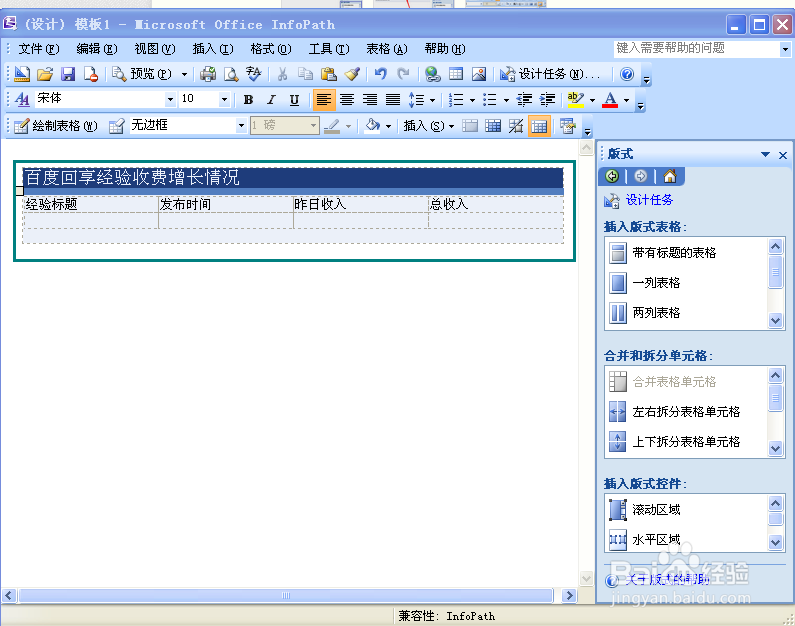Save the template with the floppy disk icon
The width and height of the screenshot is (795, 626).
point(68,75)
